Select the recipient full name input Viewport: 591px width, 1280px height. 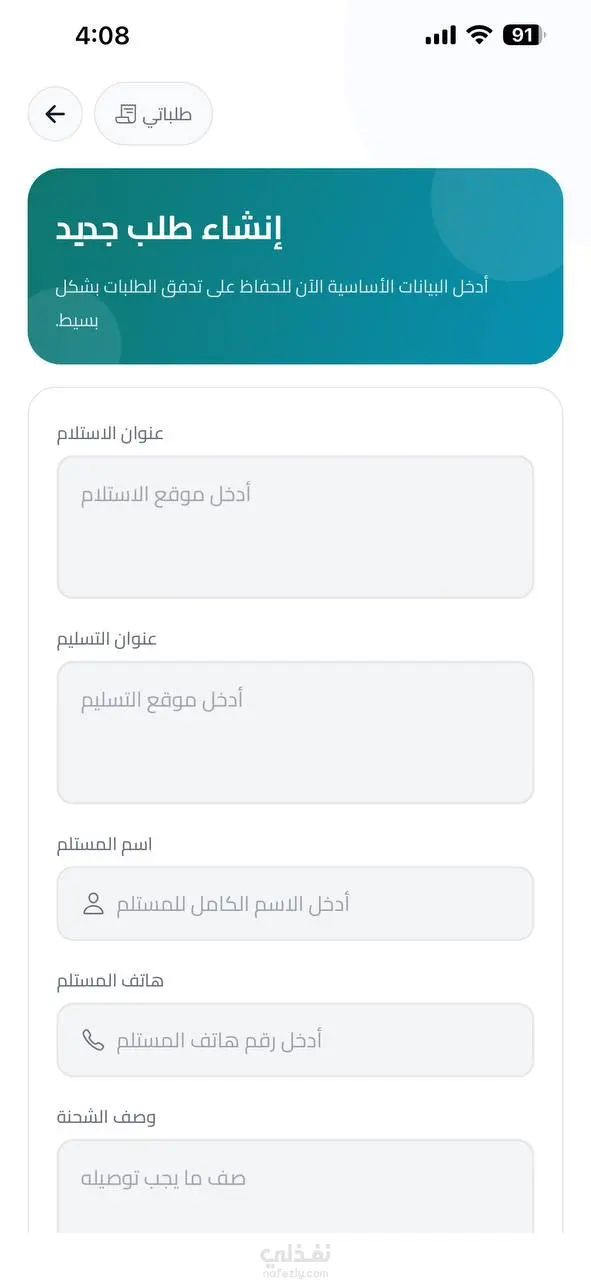(295, 904)
